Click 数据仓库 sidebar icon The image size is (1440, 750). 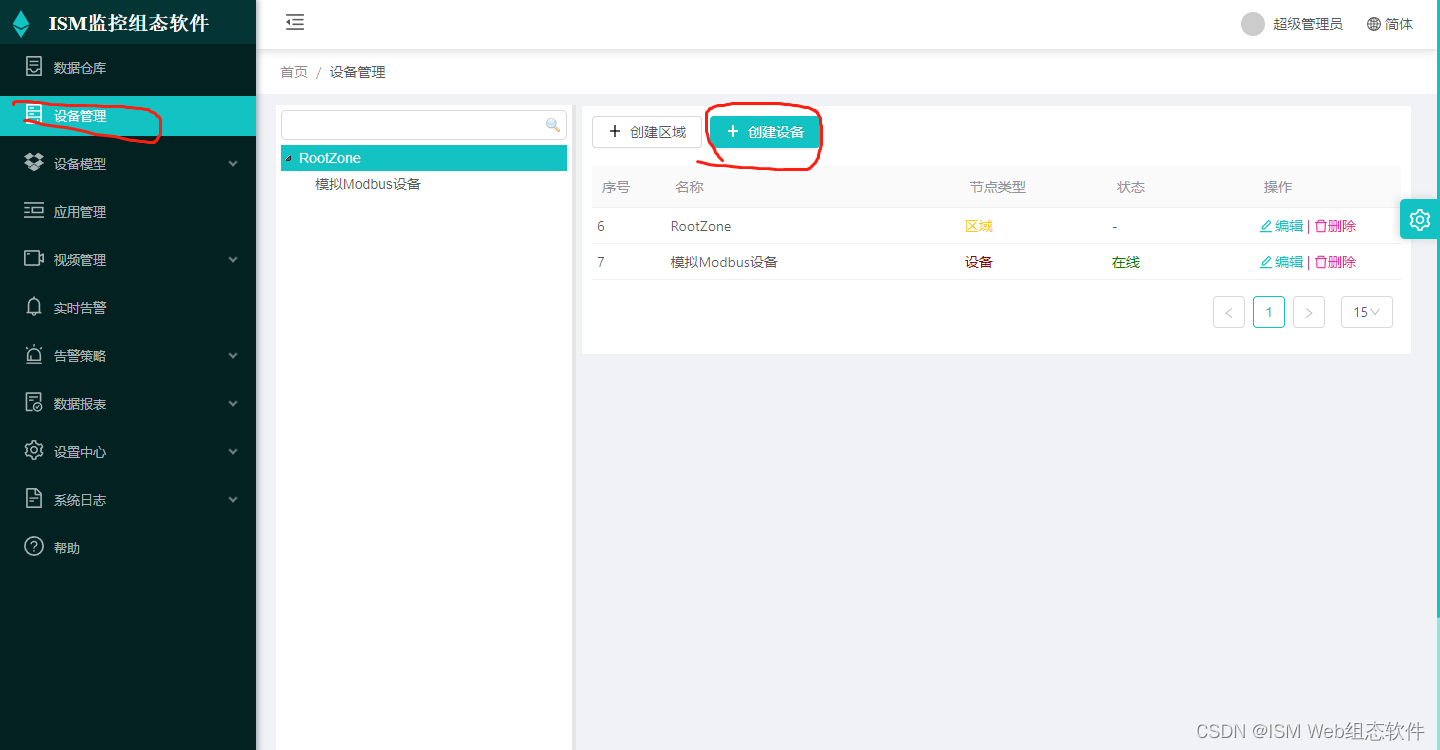[x=34, y=67]
